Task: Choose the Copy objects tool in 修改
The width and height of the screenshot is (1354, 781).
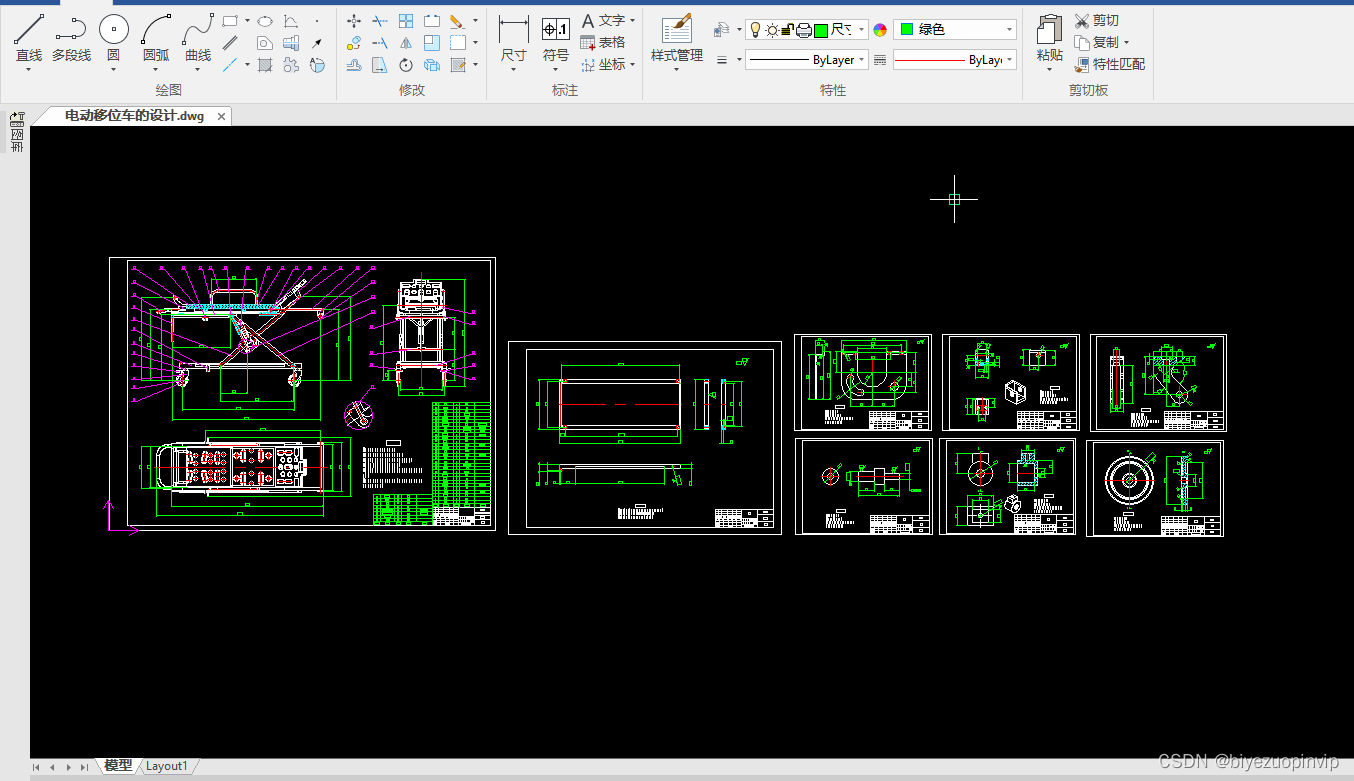Action: coord(354,43)
